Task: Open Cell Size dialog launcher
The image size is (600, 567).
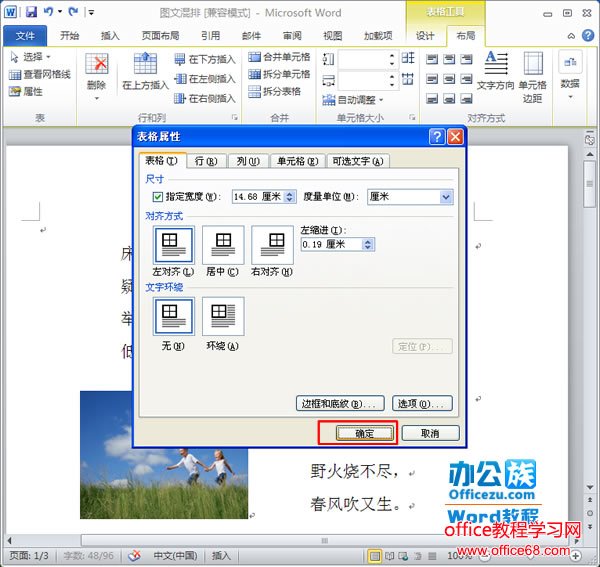Action: pos(412,117)
